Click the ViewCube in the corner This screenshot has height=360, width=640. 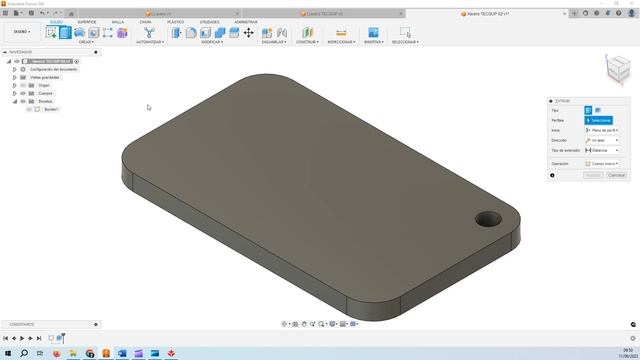coord(618,69)
